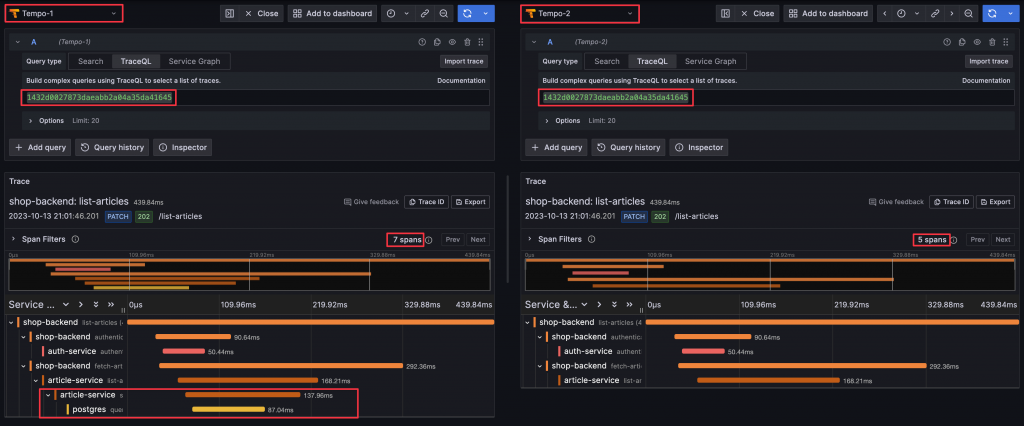1024x426 pixels.
Task: Focus the TraceQL query field in Tempo-1
Action: pos(255,97)
